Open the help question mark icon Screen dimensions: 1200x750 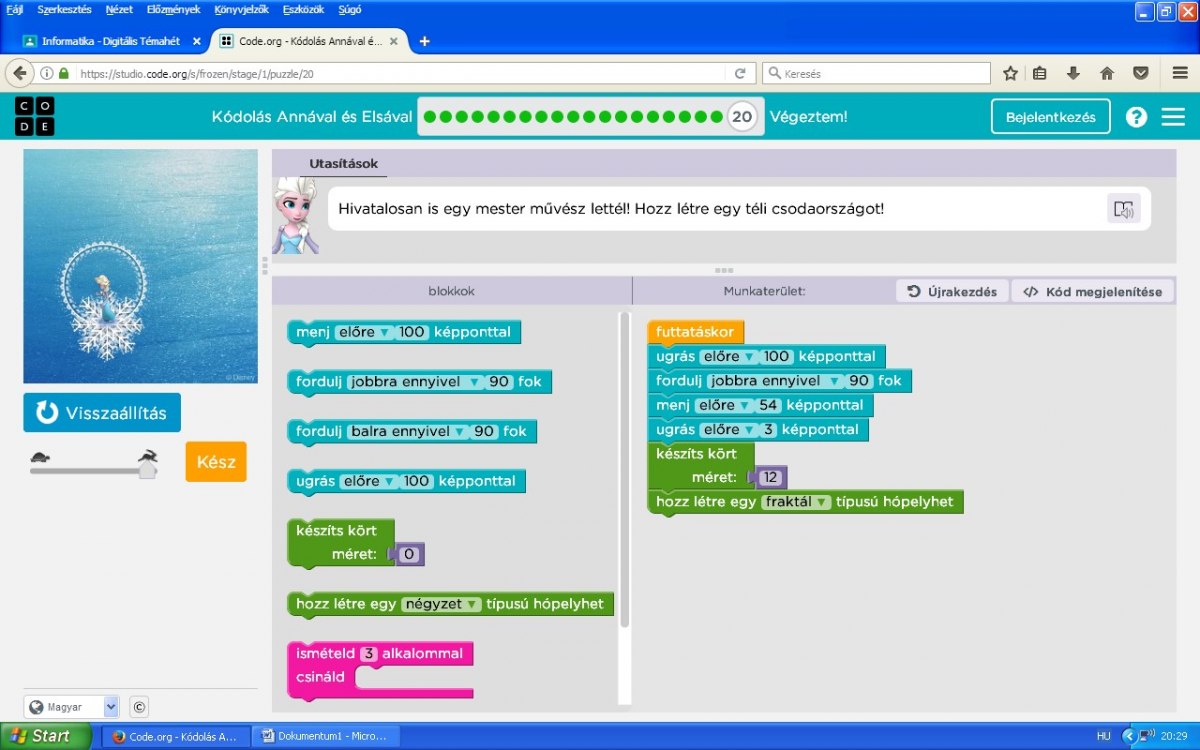point(1136,117)
